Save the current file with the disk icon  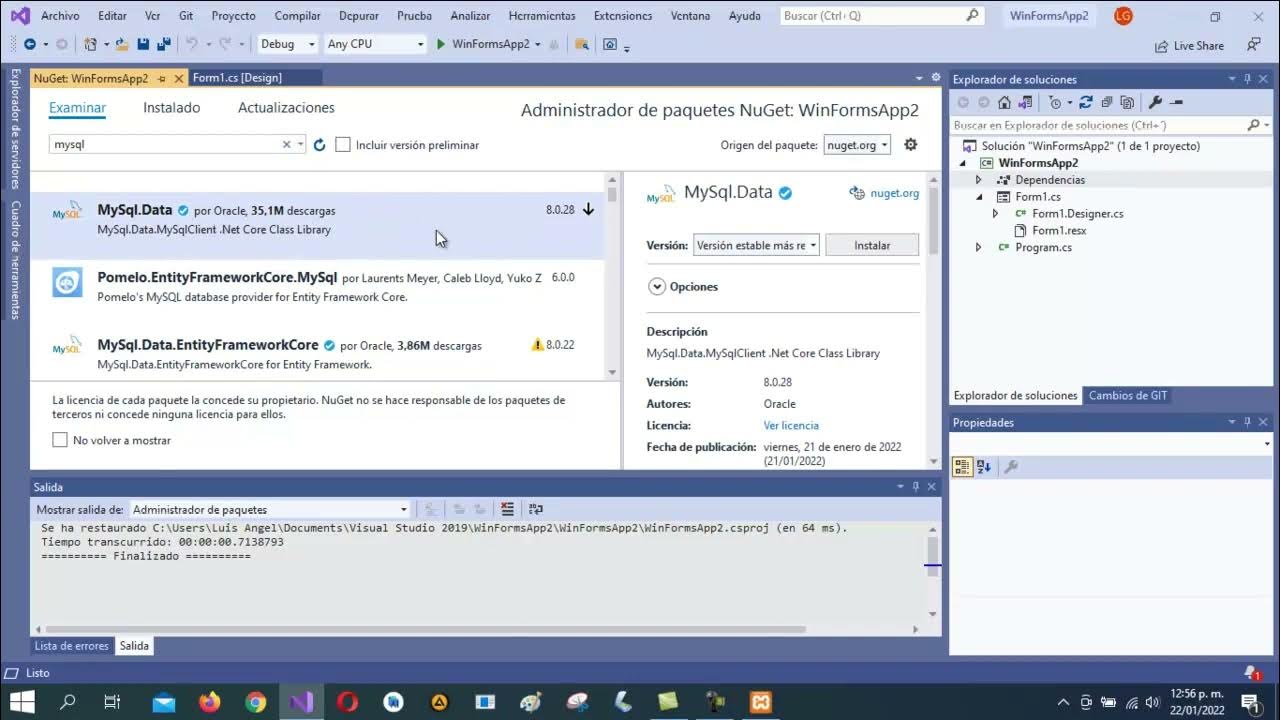143,44
